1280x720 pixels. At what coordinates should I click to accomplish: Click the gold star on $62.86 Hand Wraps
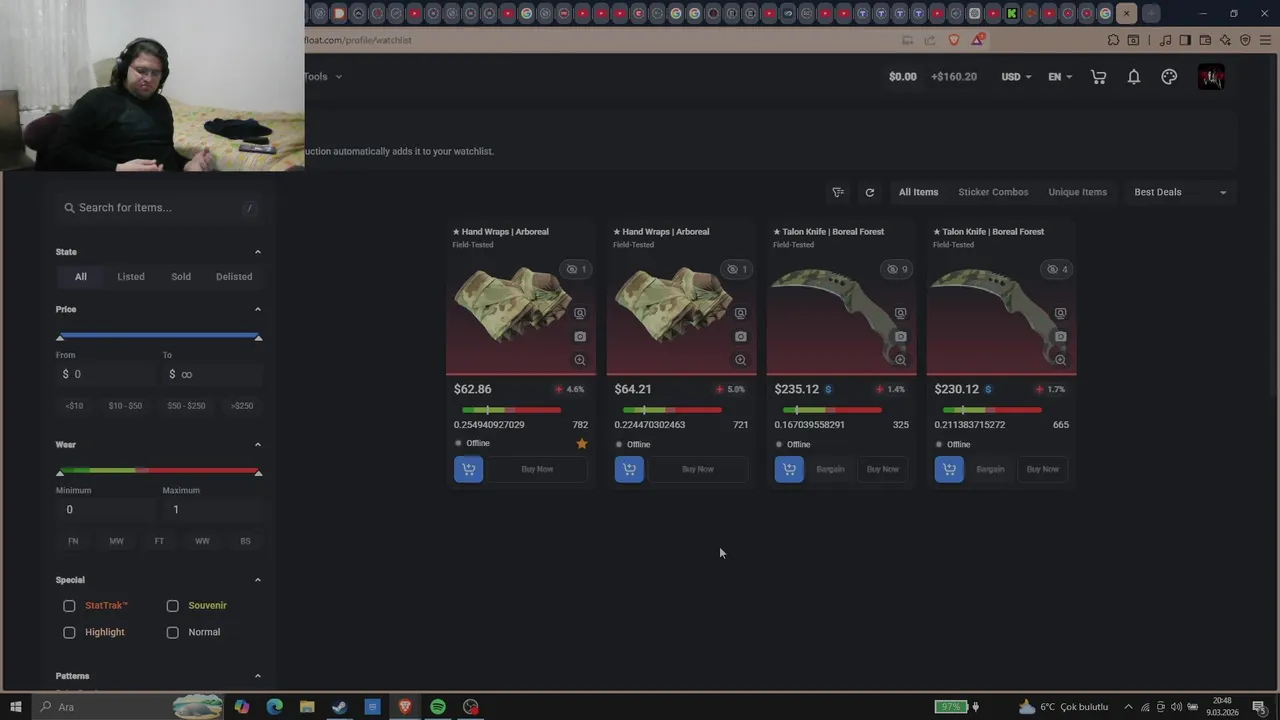582,443
